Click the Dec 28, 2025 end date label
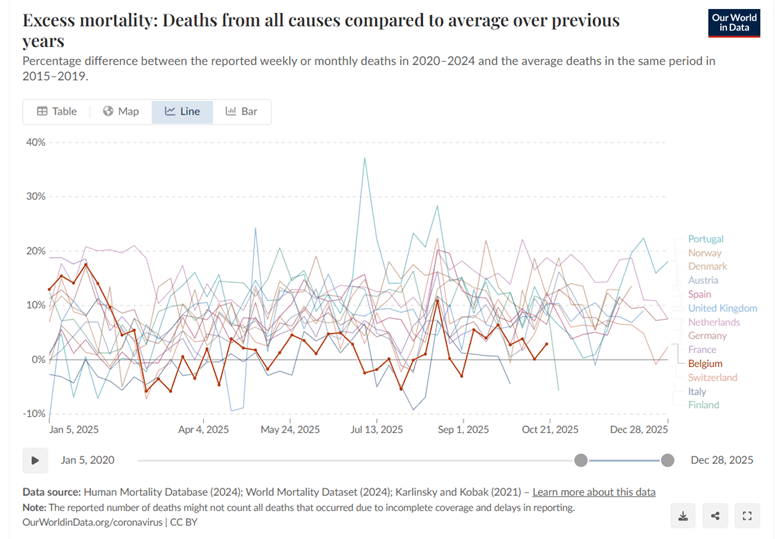 724,460
